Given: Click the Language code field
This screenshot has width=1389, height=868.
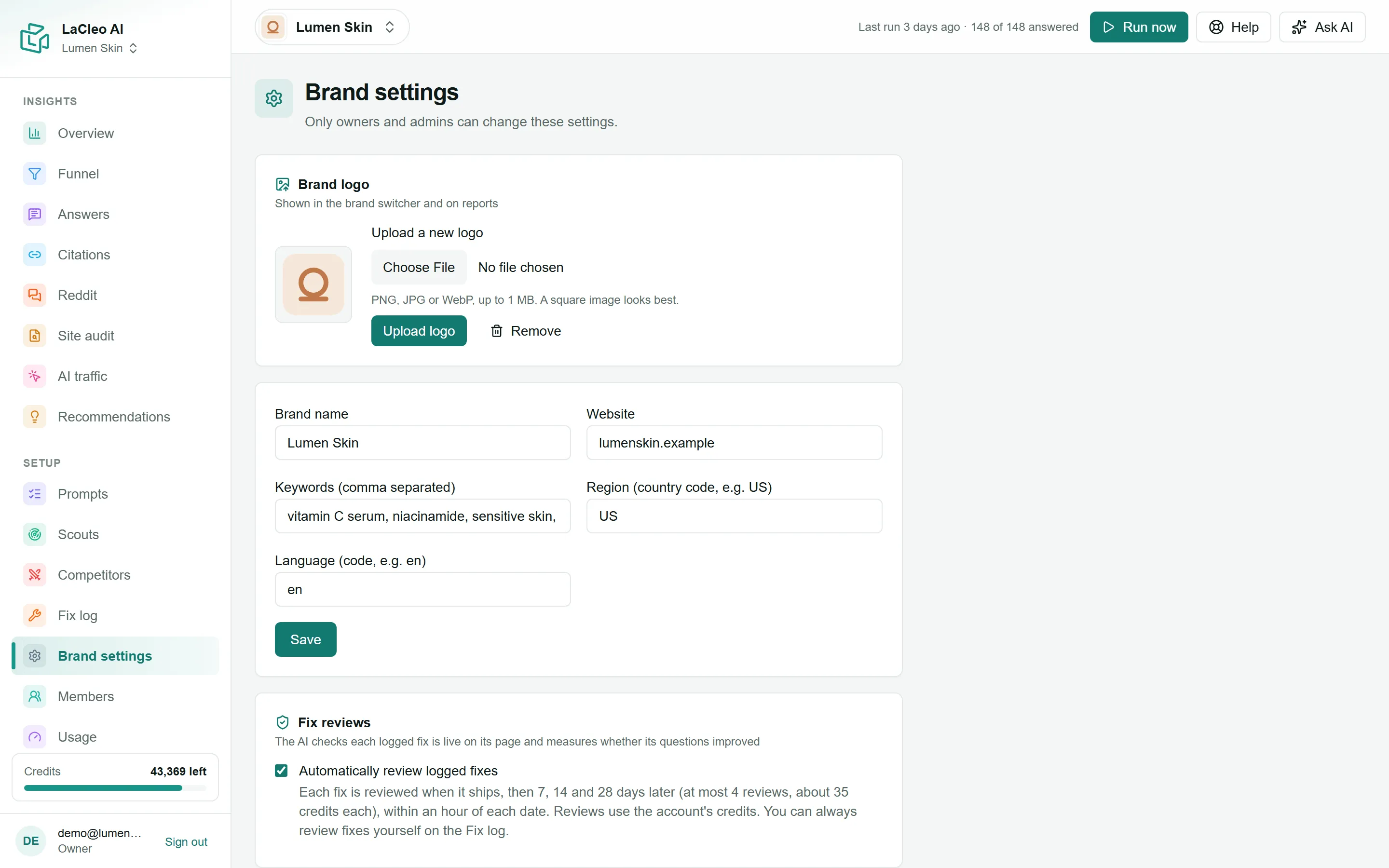Looking at the screenshot, I should (422, 589).
